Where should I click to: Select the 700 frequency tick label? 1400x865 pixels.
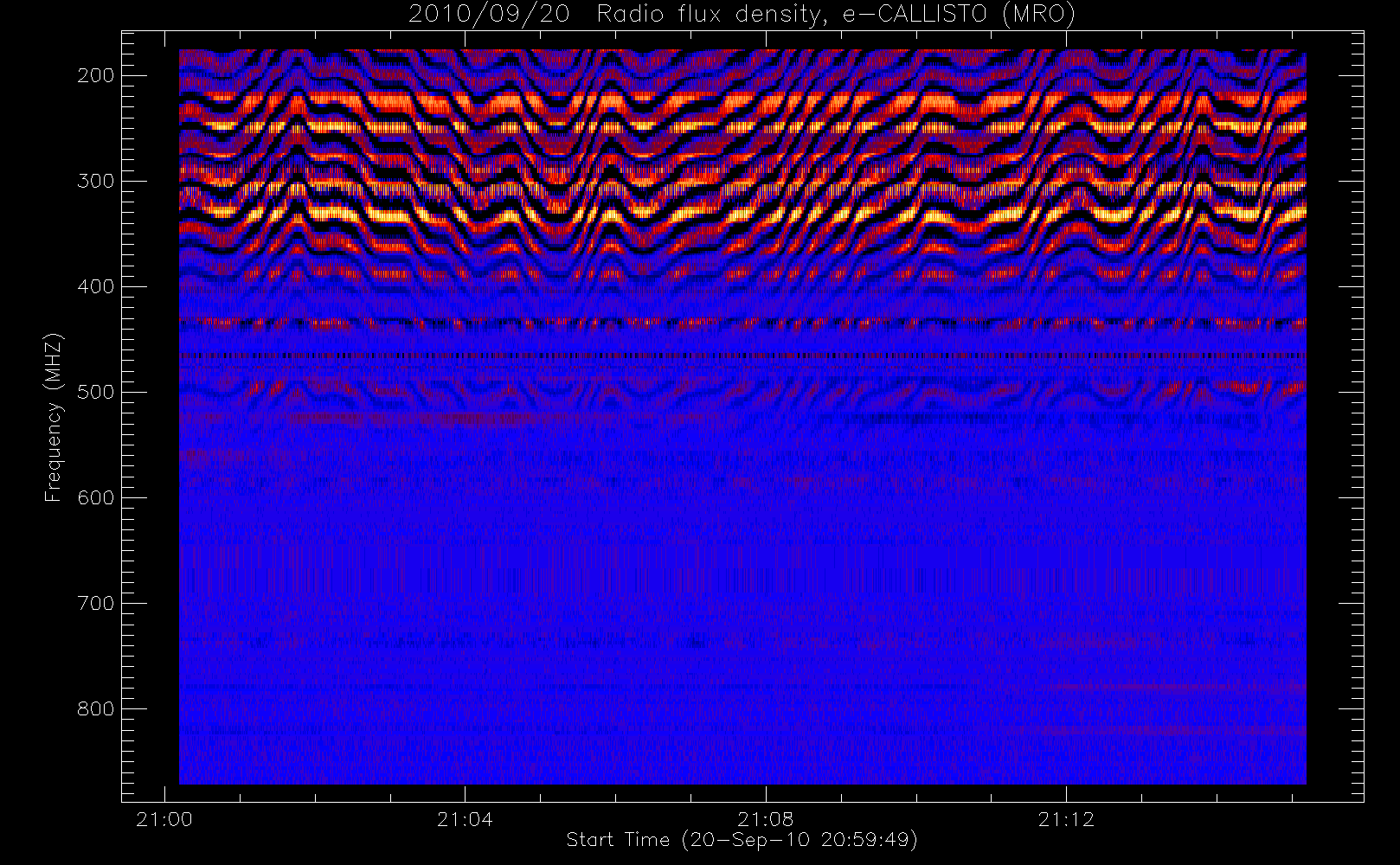point(96,603)
